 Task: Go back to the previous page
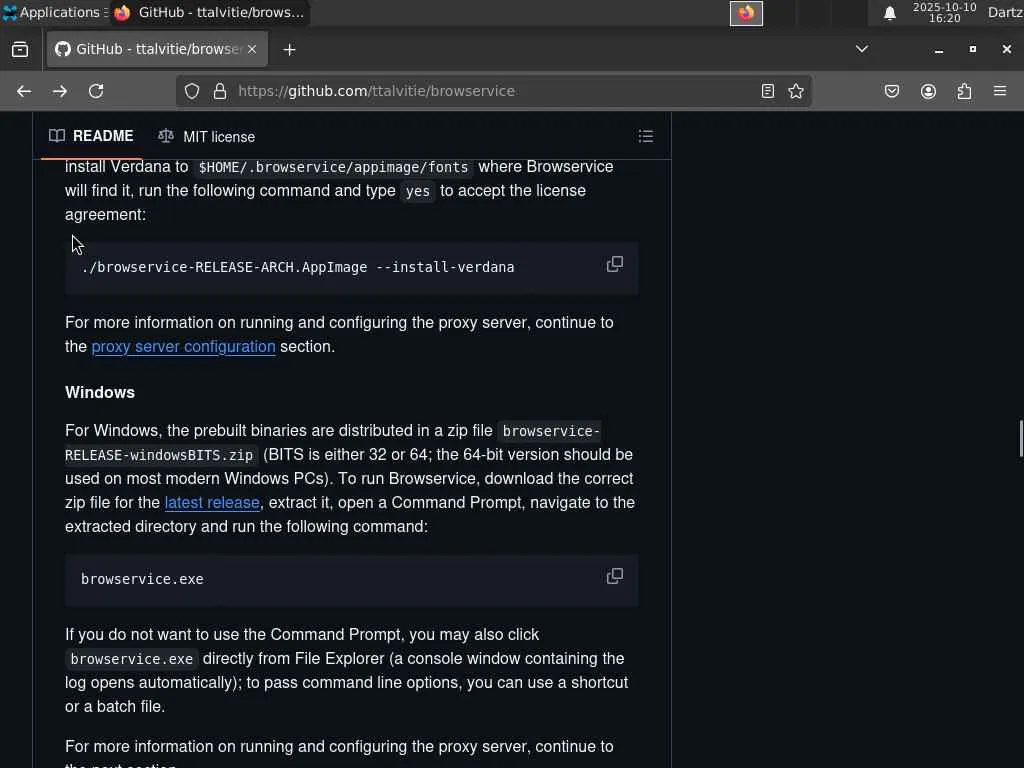pyautogui.click(x=24, y=91)
